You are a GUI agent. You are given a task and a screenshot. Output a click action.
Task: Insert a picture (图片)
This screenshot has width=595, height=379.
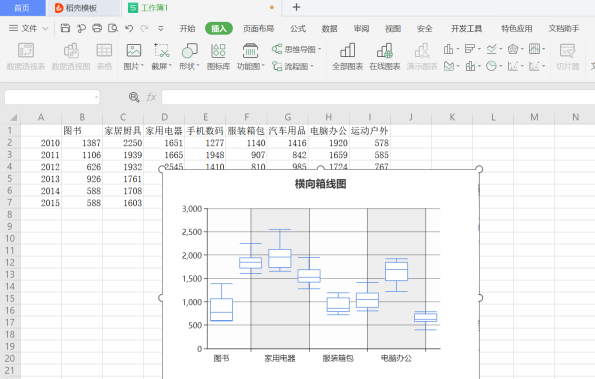coord(134,57)
